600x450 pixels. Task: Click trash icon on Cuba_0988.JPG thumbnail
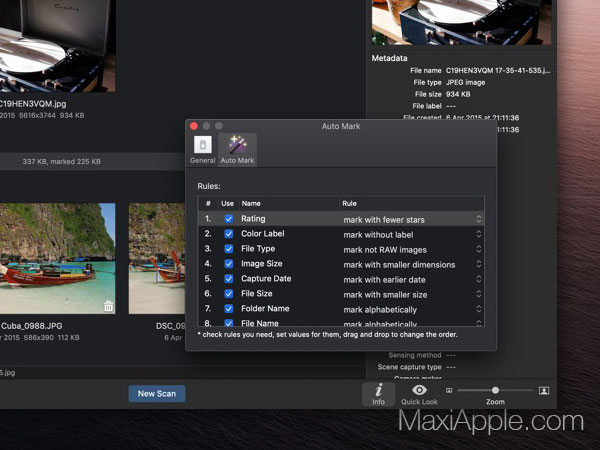point(108,306)
